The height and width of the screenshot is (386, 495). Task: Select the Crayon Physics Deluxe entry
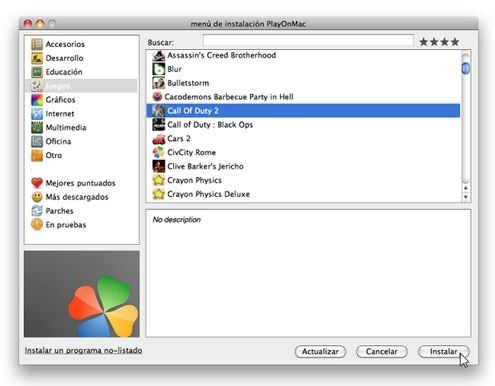point(303,194)
